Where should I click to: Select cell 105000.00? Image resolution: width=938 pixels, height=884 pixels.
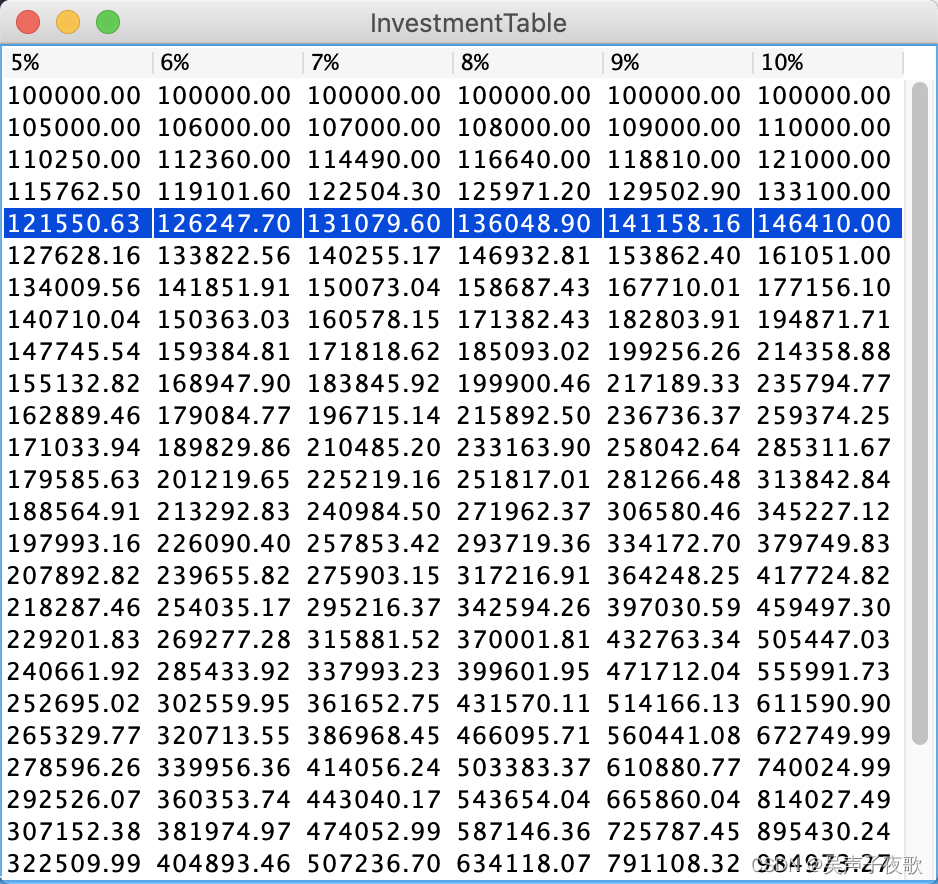(78, 127)
